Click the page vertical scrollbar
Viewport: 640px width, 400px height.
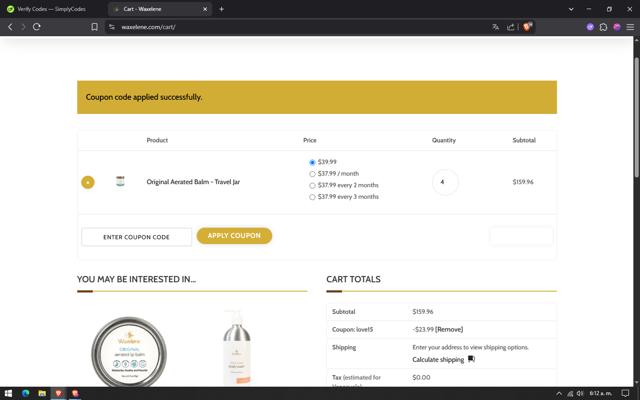(x=636, y=118)
